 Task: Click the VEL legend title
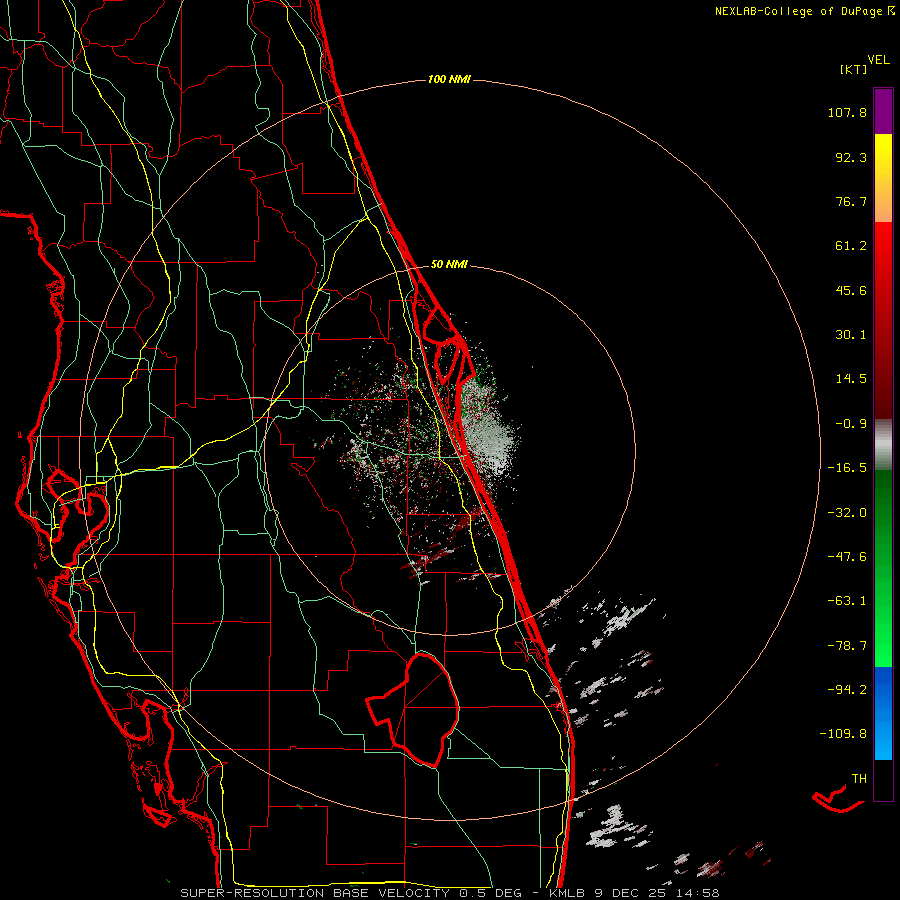click(878, 60)
